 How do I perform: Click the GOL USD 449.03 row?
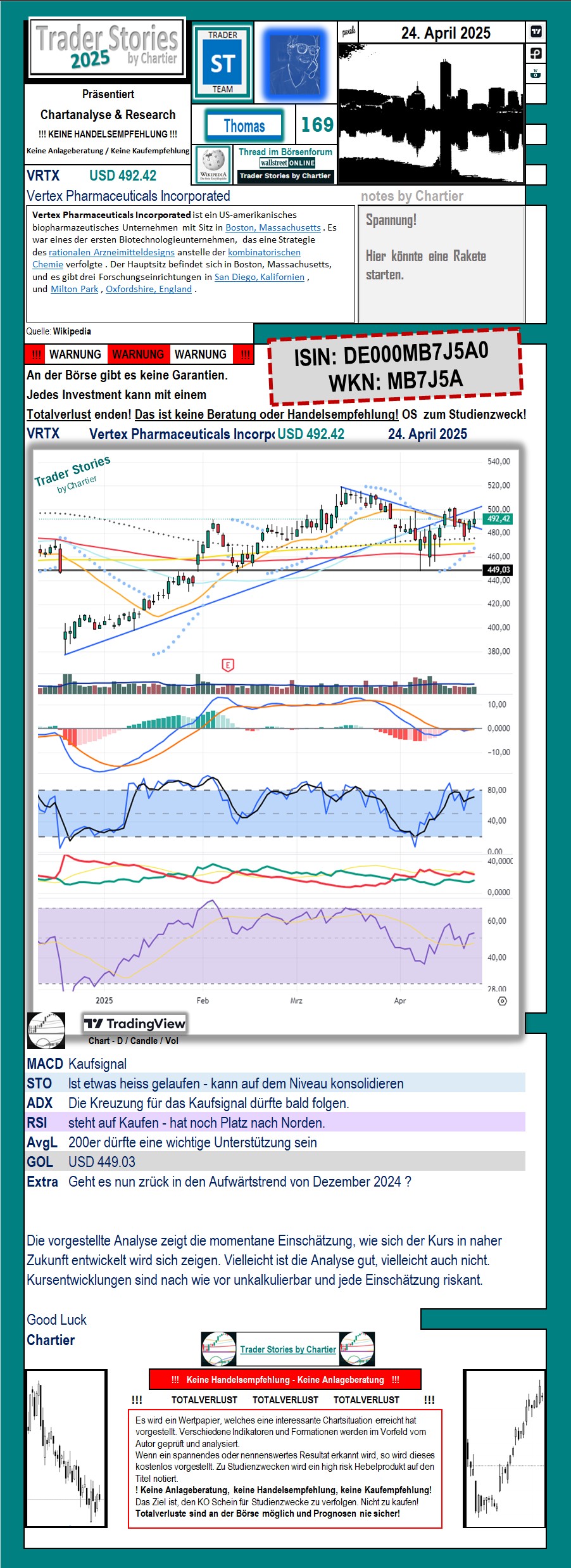[x=276, y=1162]
